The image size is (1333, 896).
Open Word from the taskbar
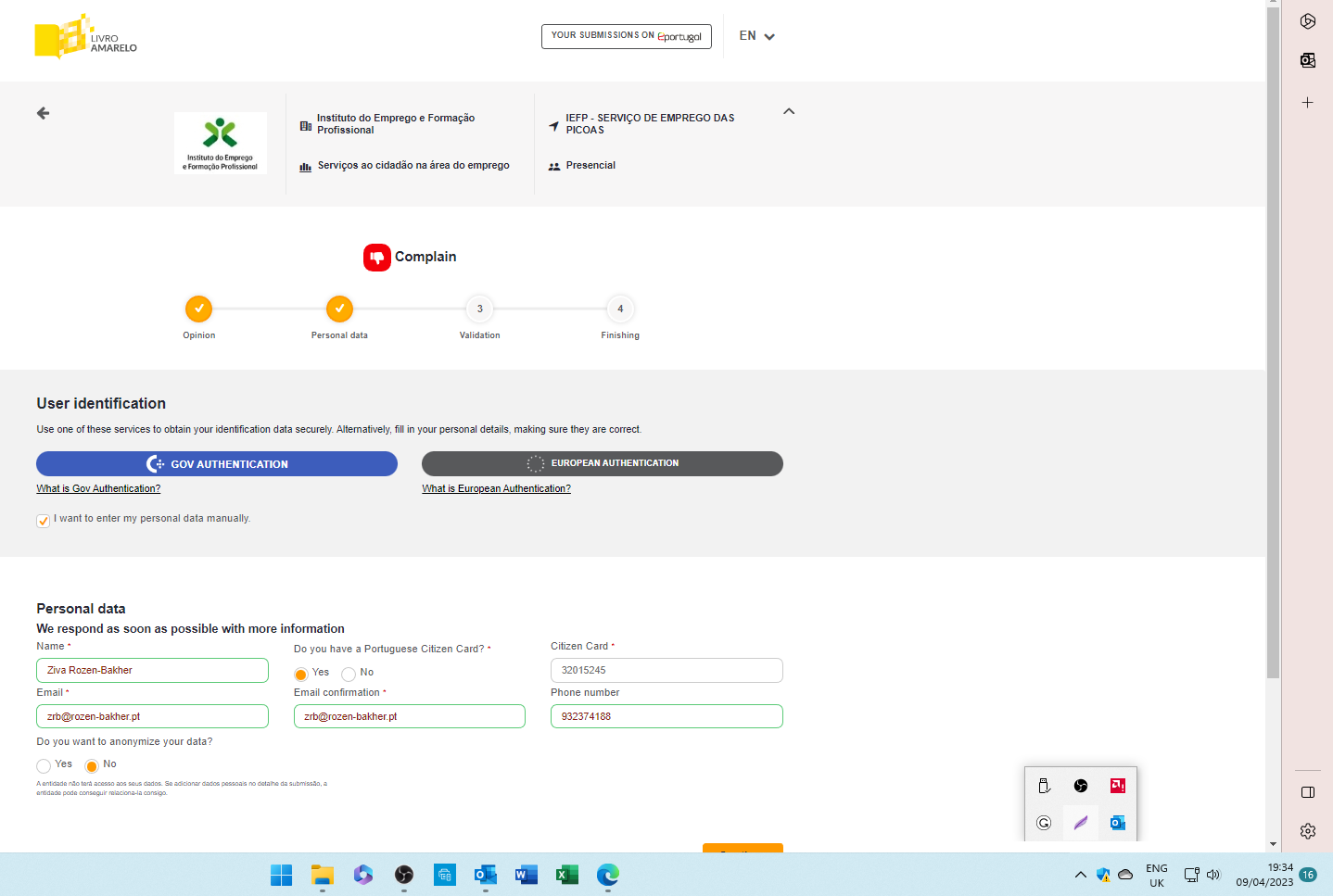tap(527, 875)
